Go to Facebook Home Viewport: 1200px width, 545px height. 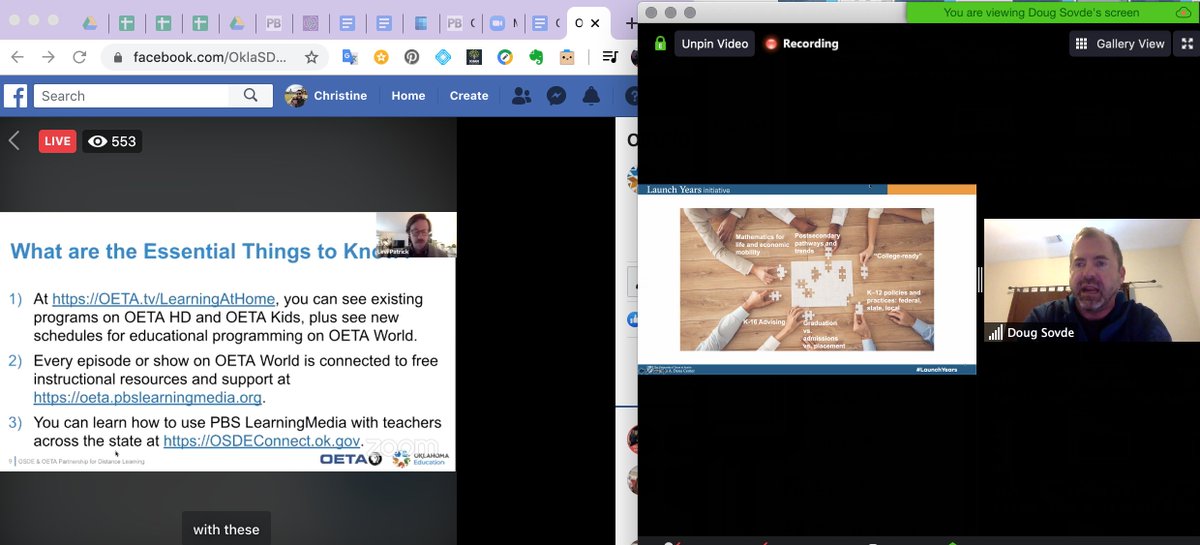coord(408,96)
